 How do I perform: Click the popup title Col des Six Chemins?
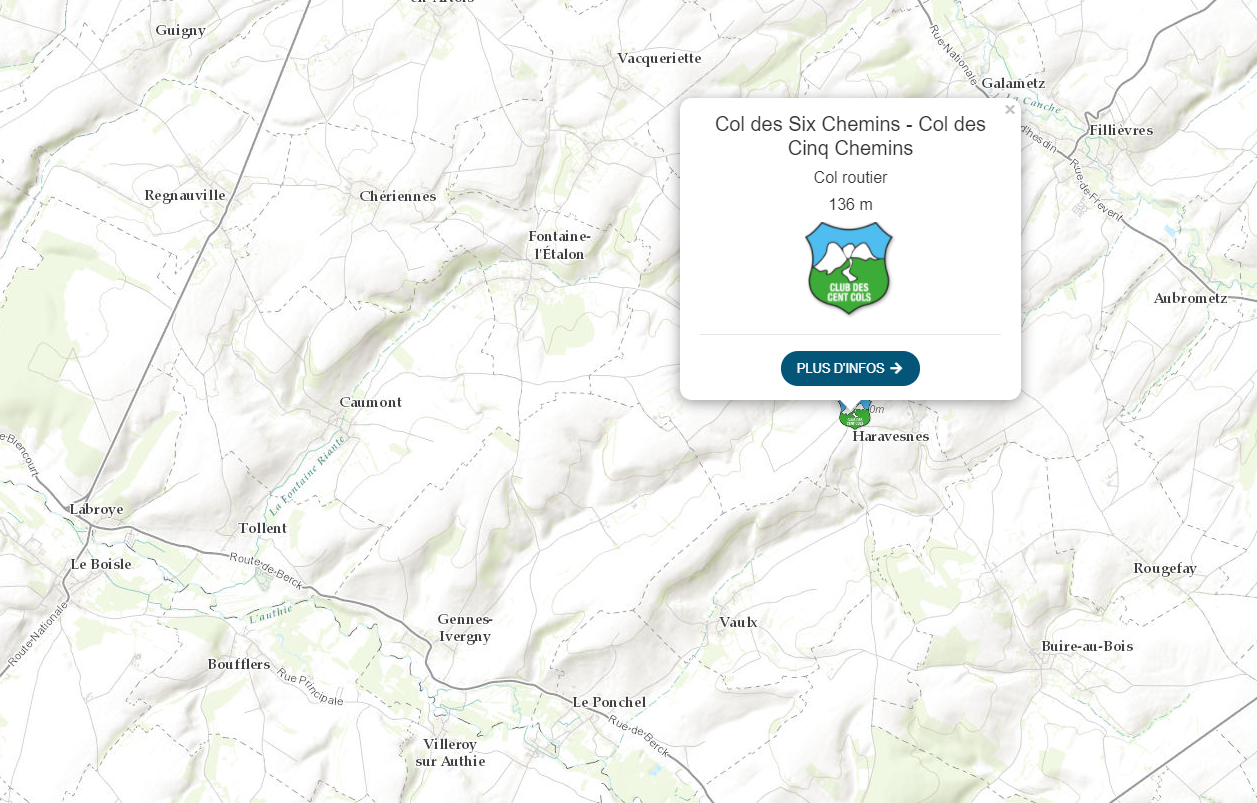[850, 136]
